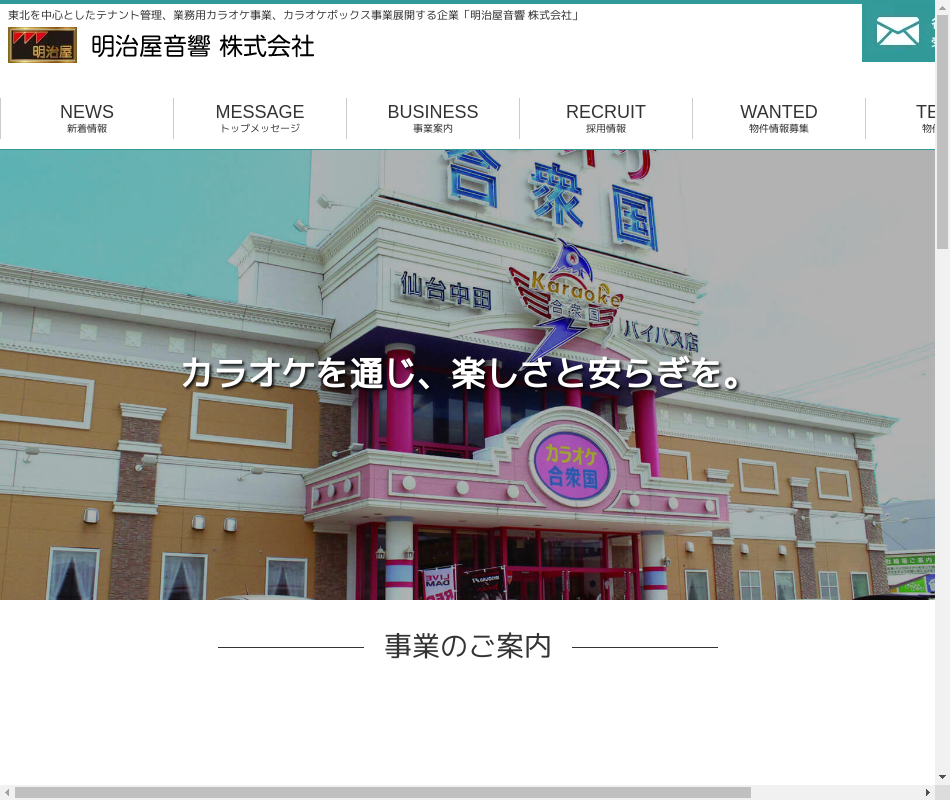
Task: Click the envelope contact icon
Action: coord(897,32)
